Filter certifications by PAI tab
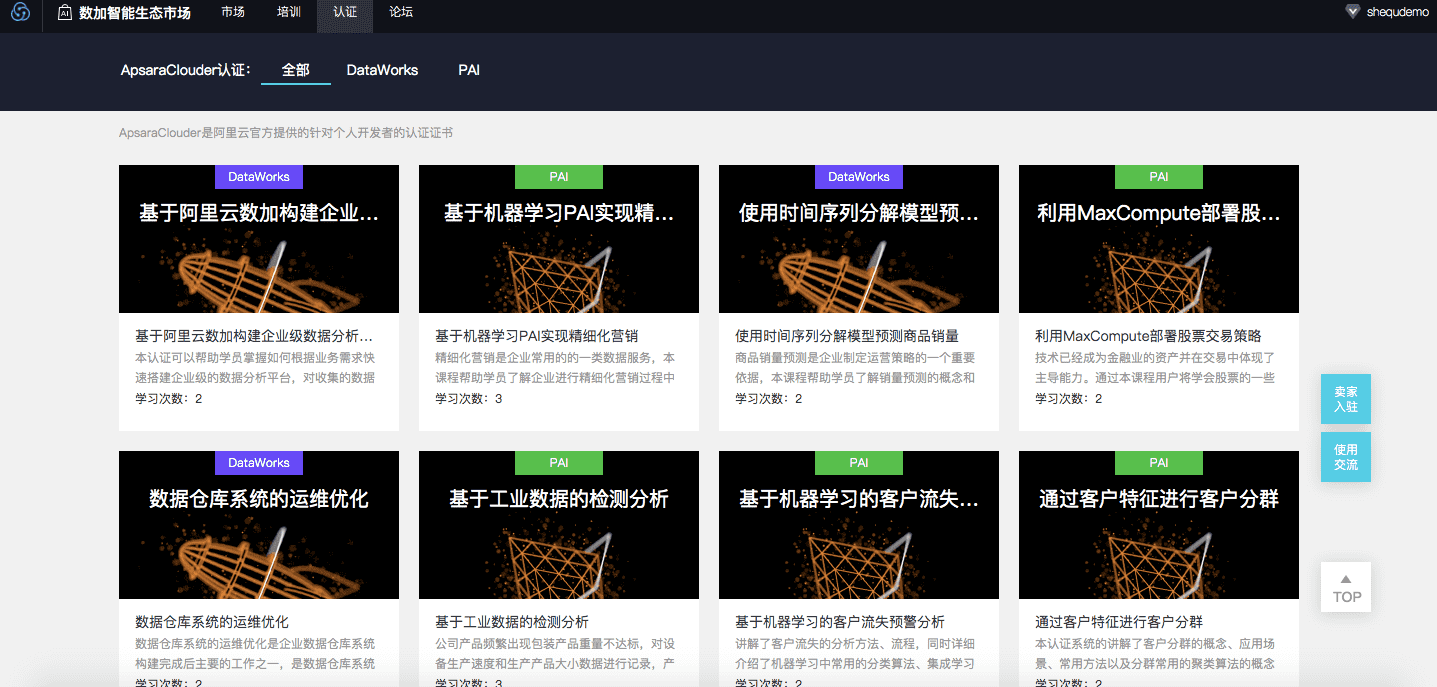This screenshot has height=687, width=1437. coord(469,70)
